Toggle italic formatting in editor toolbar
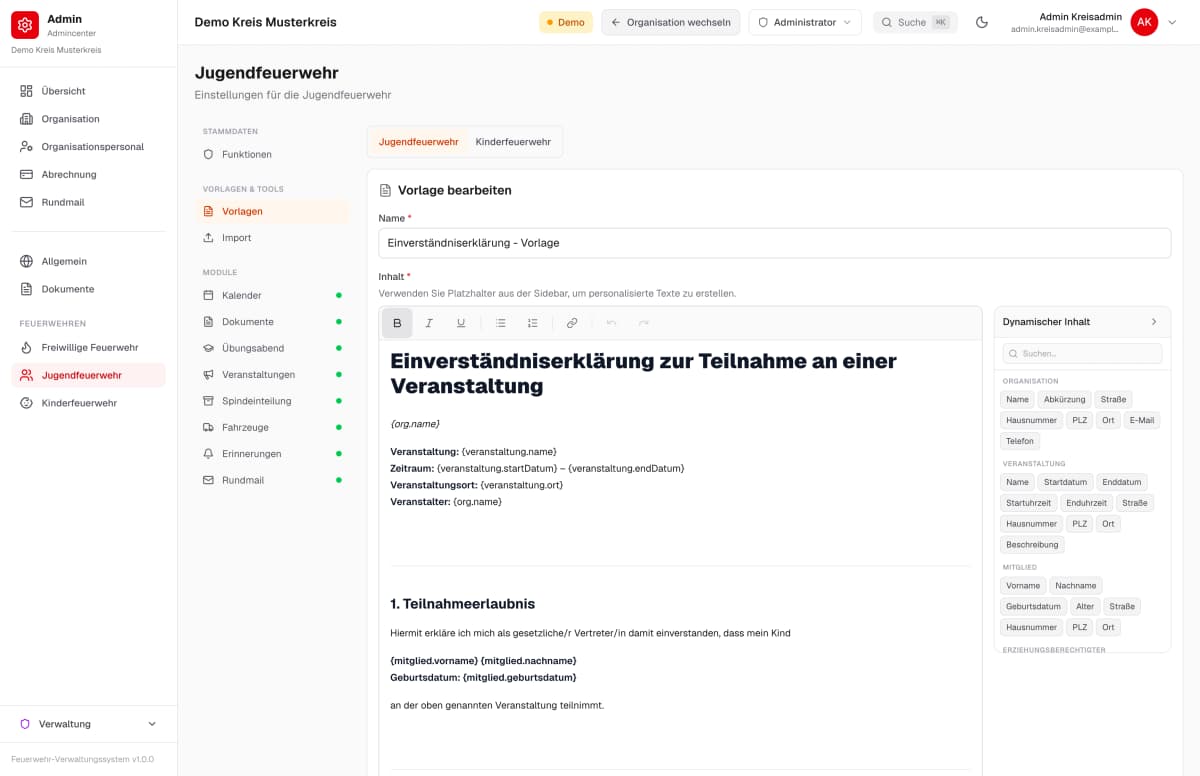This screenshot has height=776, width=1200. pyautogui.click(x=429, y=323)
